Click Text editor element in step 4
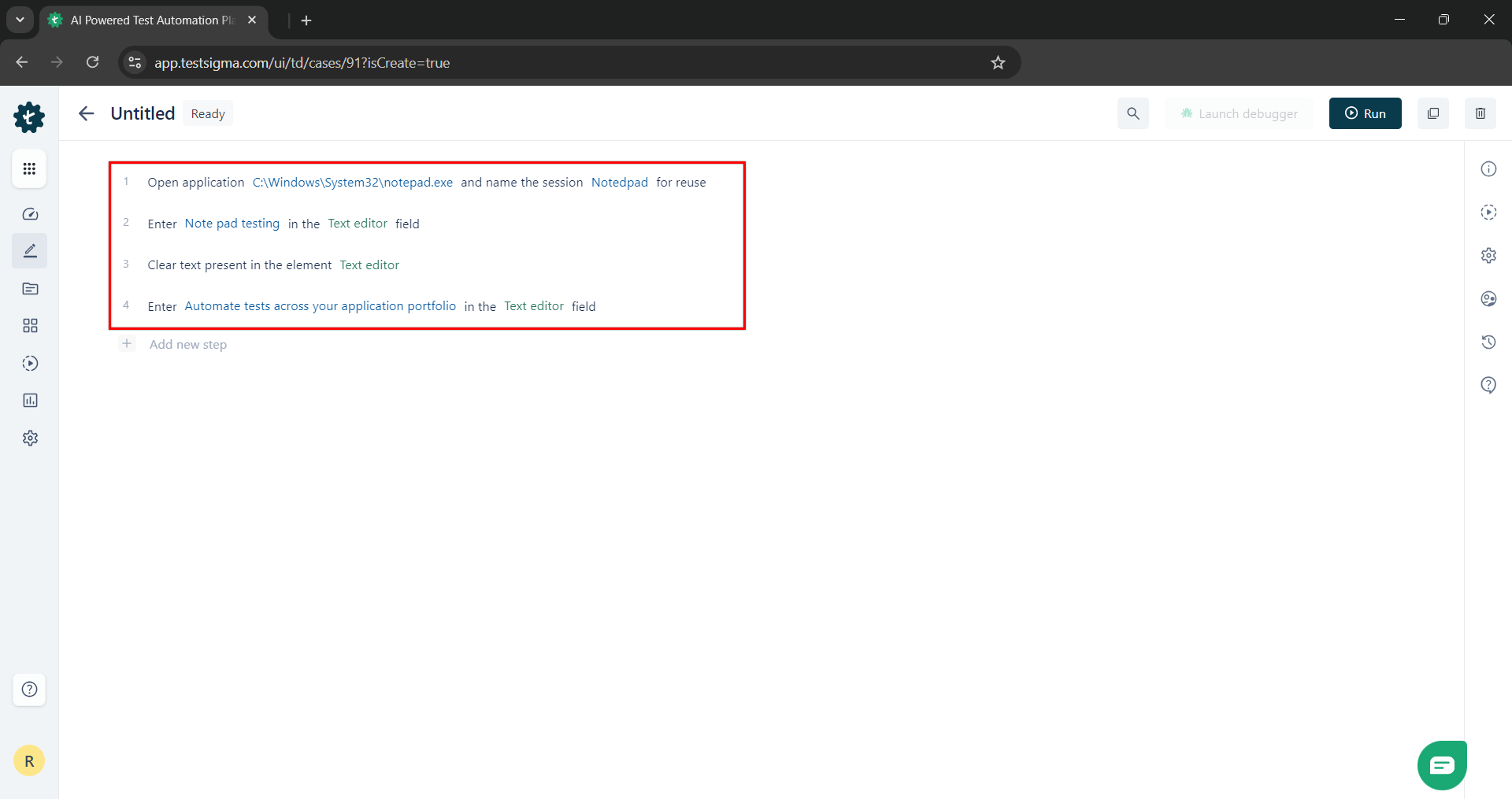1512x799 pixels. pos(534,306)
